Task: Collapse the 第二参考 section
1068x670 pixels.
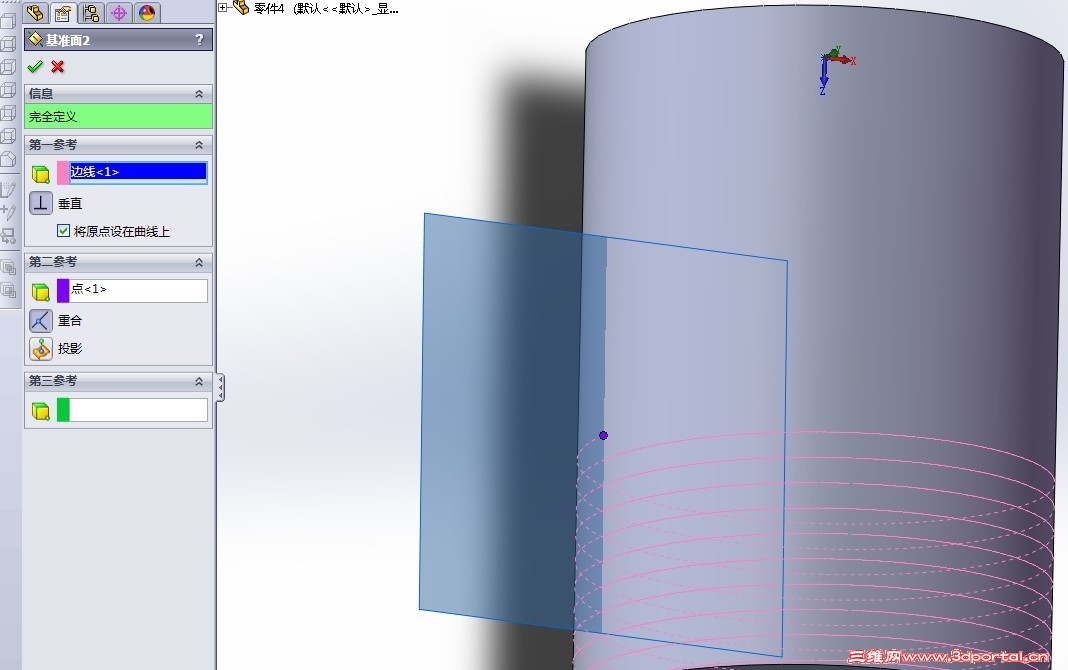Action: (199, 262)
